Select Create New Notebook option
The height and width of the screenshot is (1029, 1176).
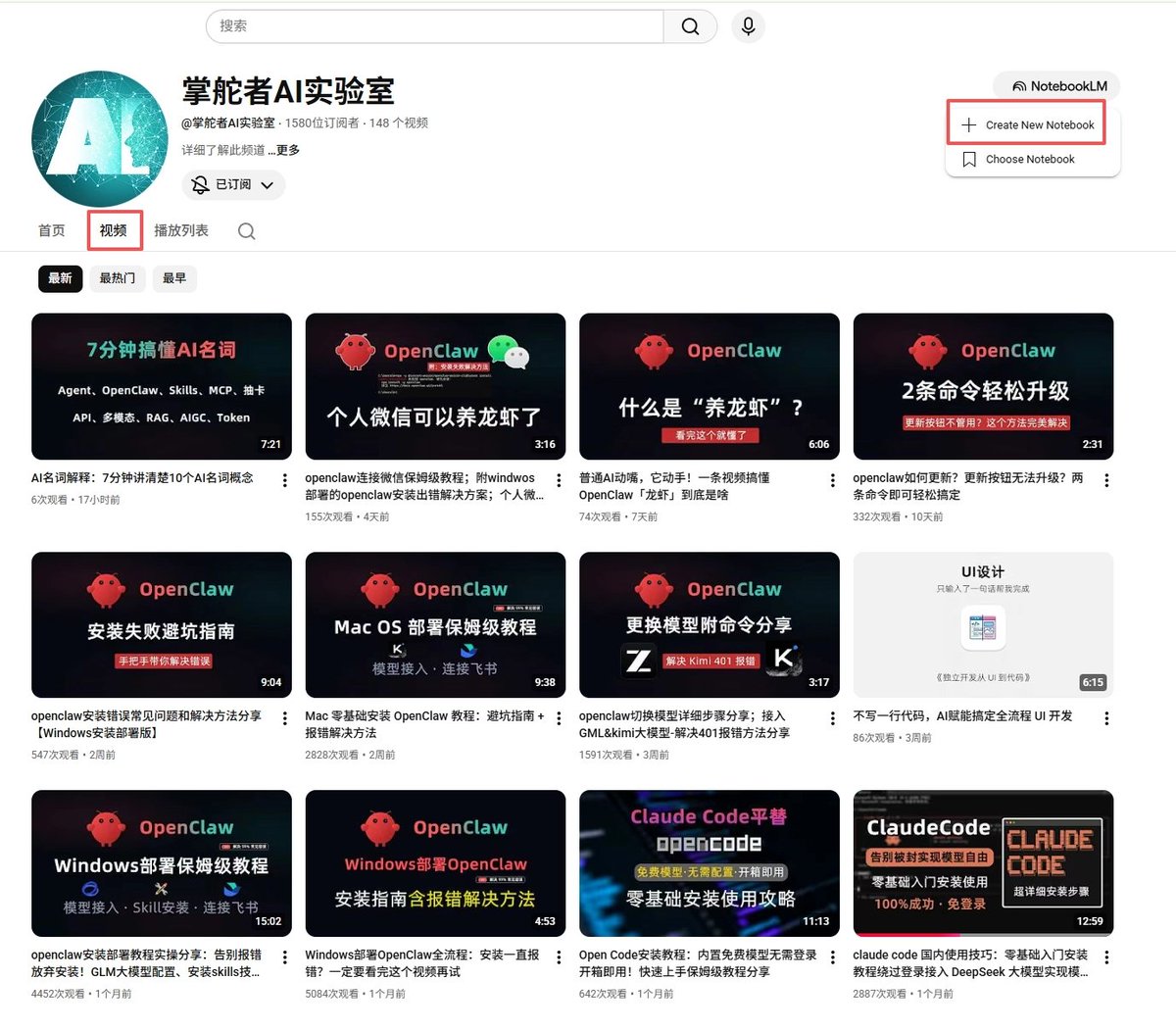(1026, 124)
